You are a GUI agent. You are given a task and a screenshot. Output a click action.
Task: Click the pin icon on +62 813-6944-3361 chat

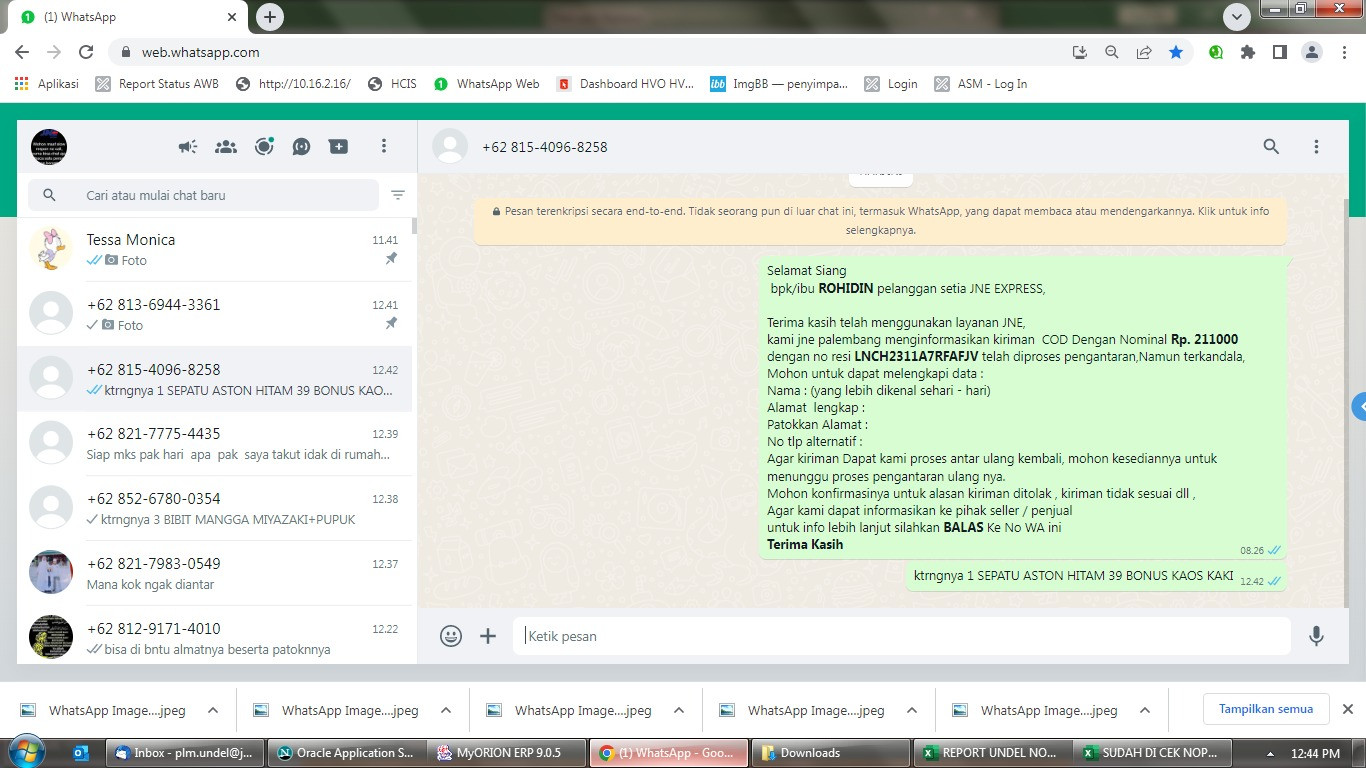391,324
